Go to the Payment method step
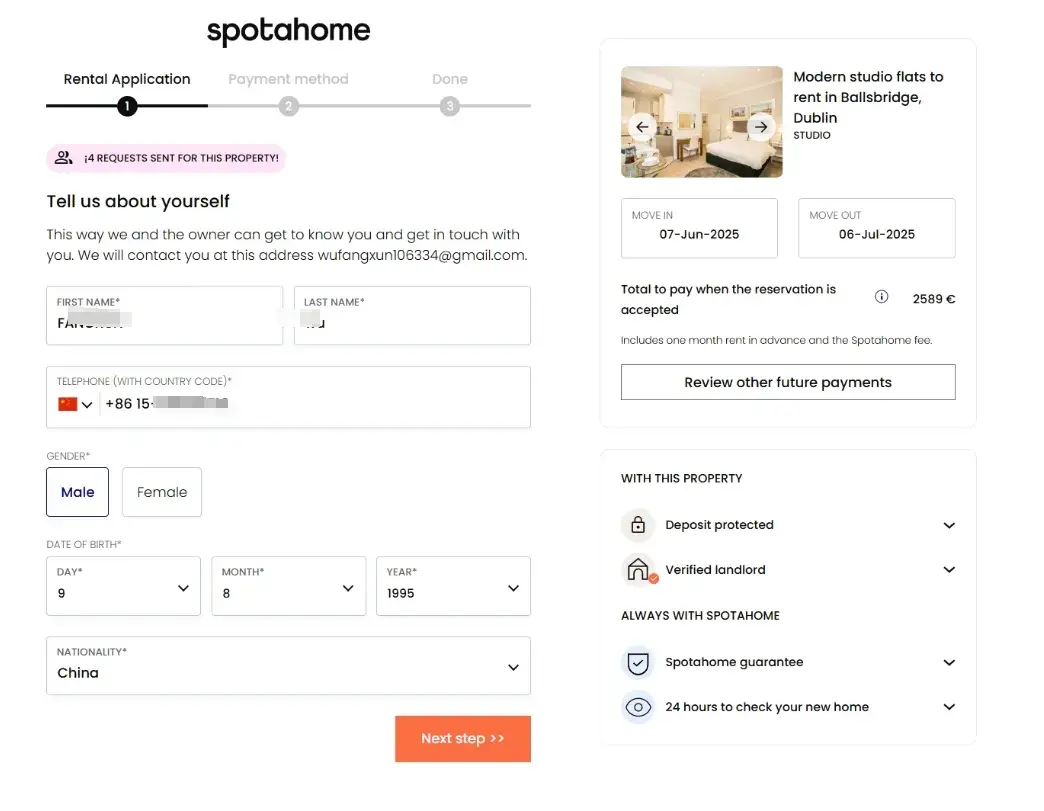 pos(288,106)
